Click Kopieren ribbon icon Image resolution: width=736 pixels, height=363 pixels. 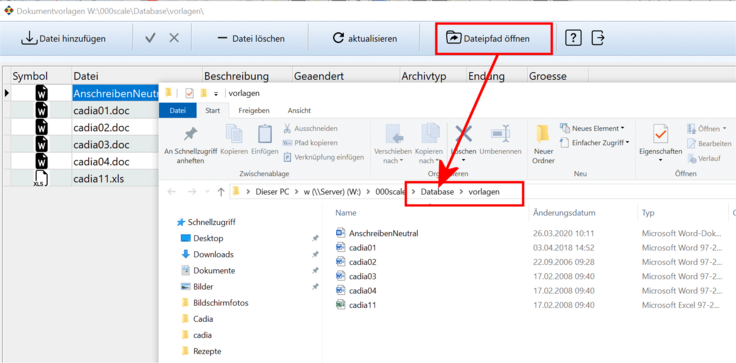tap(234, 134)
